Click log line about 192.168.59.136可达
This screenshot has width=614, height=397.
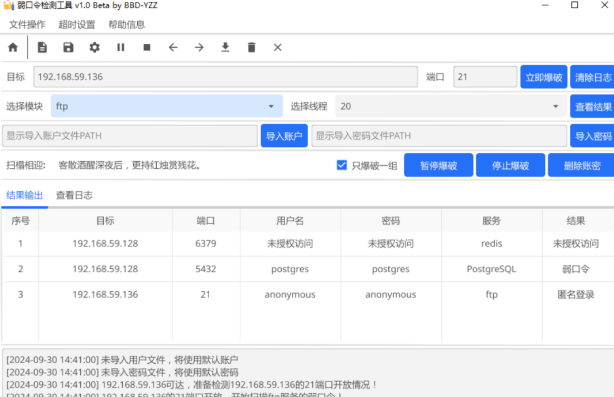(191, 384)
